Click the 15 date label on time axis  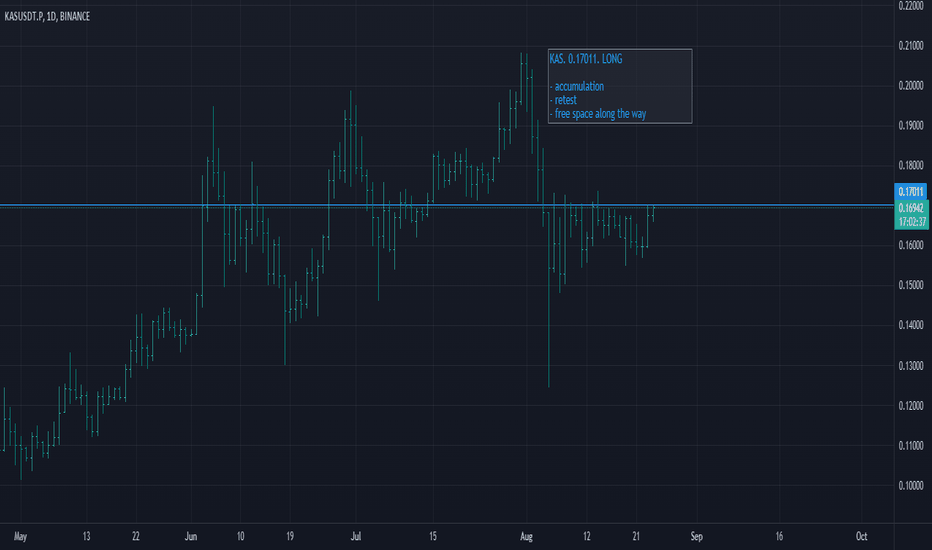(433, 536)
